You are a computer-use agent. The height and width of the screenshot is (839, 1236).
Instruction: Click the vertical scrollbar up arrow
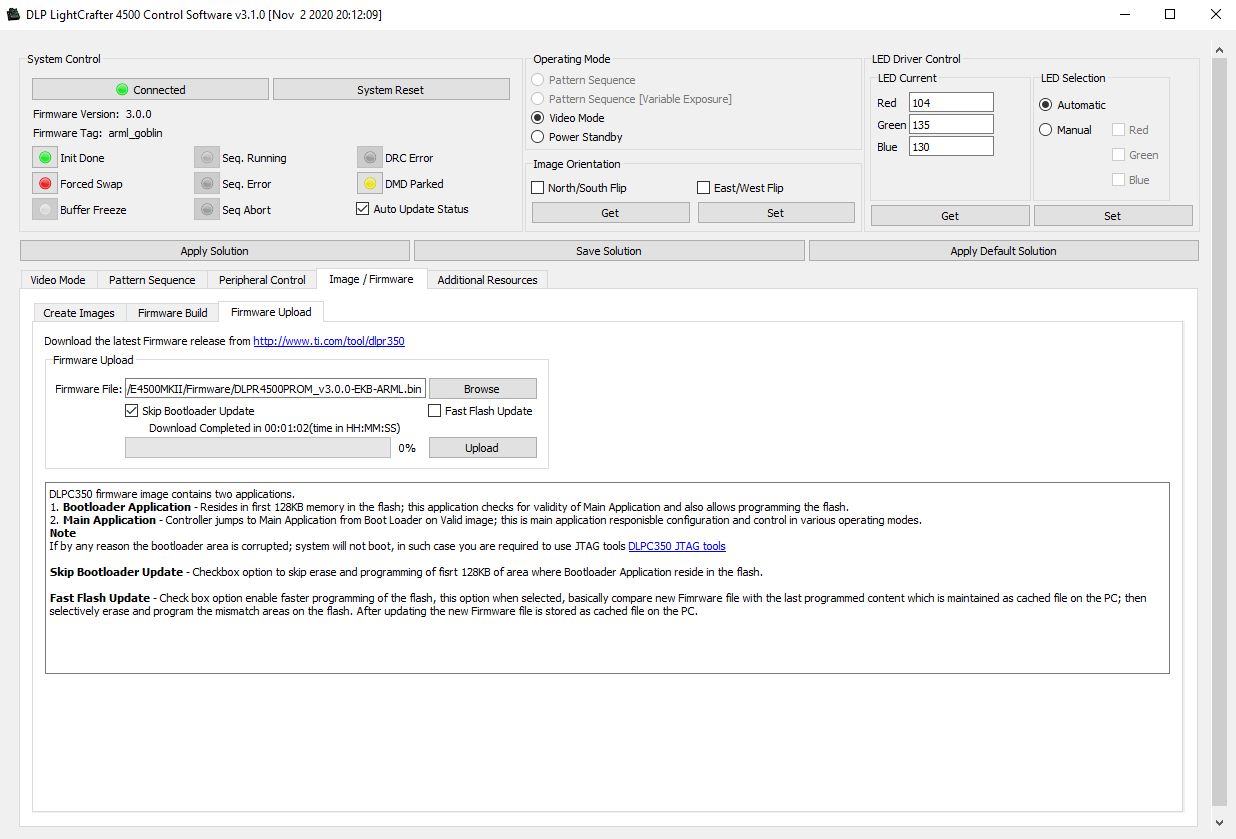click(x=1219, y=49)
